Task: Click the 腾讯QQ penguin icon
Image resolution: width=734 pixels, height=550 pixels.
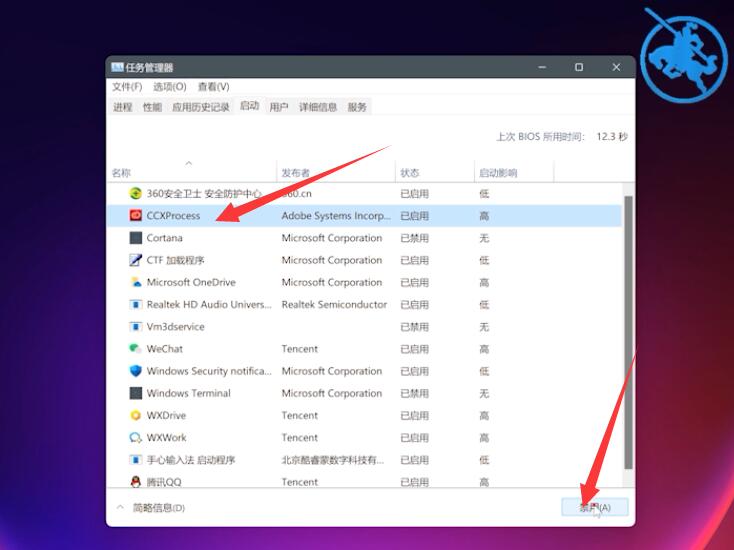Action: [x=135, y=481]
